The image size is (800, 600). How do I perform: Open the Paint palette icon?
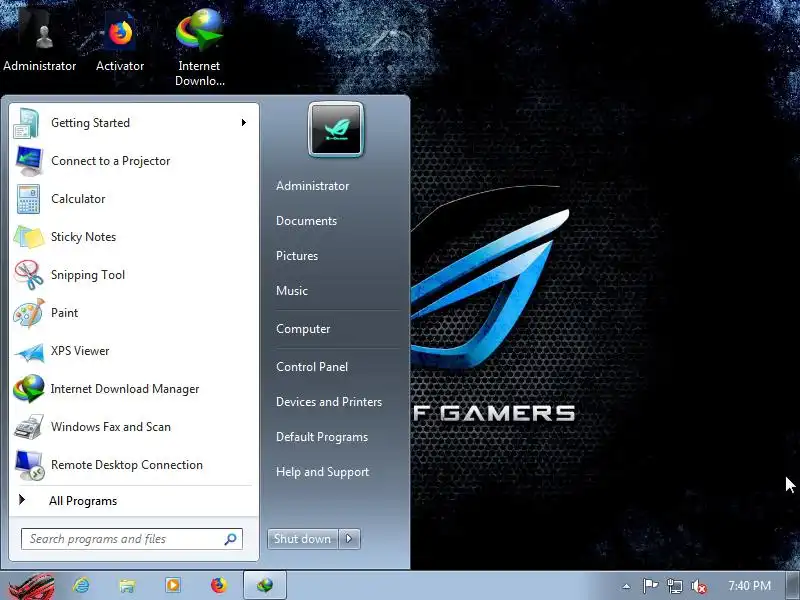[29, 313]
